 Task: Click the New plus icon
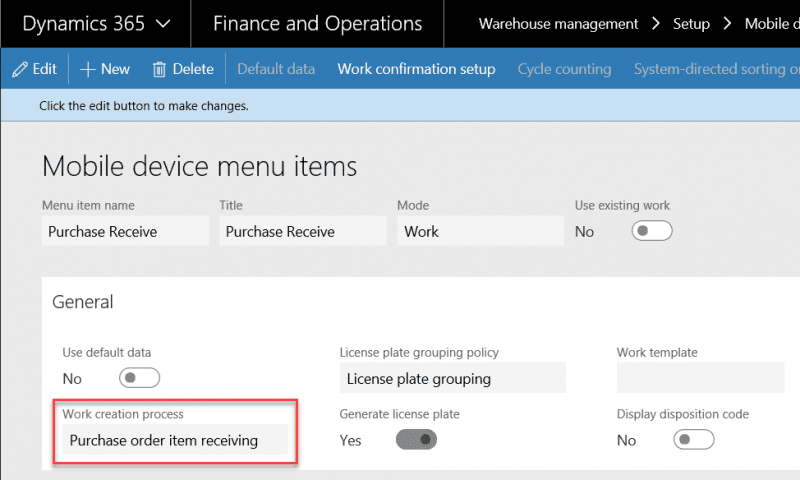click(x=88, y=69)
